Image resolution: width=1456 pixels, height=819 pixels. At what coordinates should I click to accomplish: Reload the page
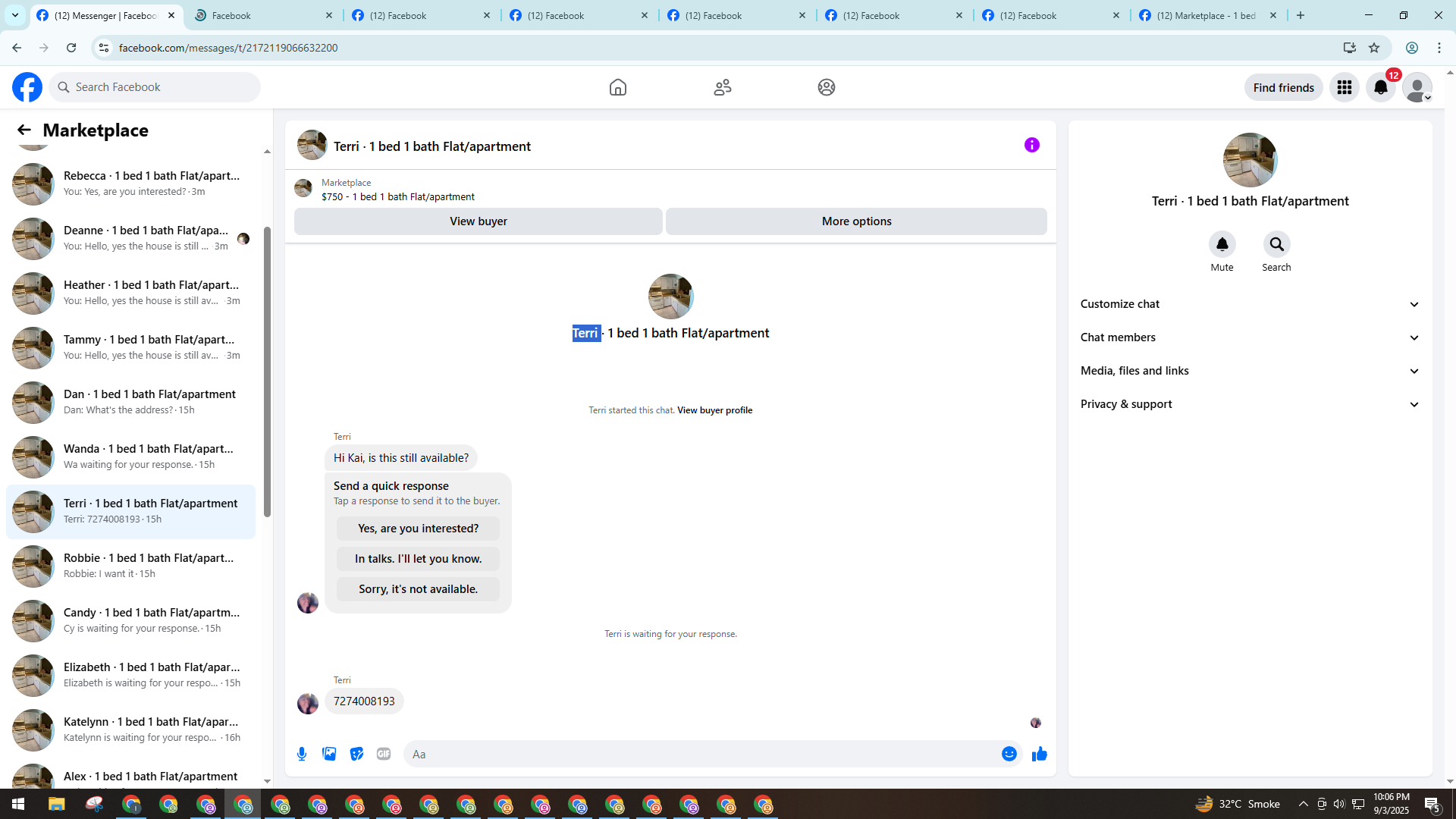pos(71,48)
